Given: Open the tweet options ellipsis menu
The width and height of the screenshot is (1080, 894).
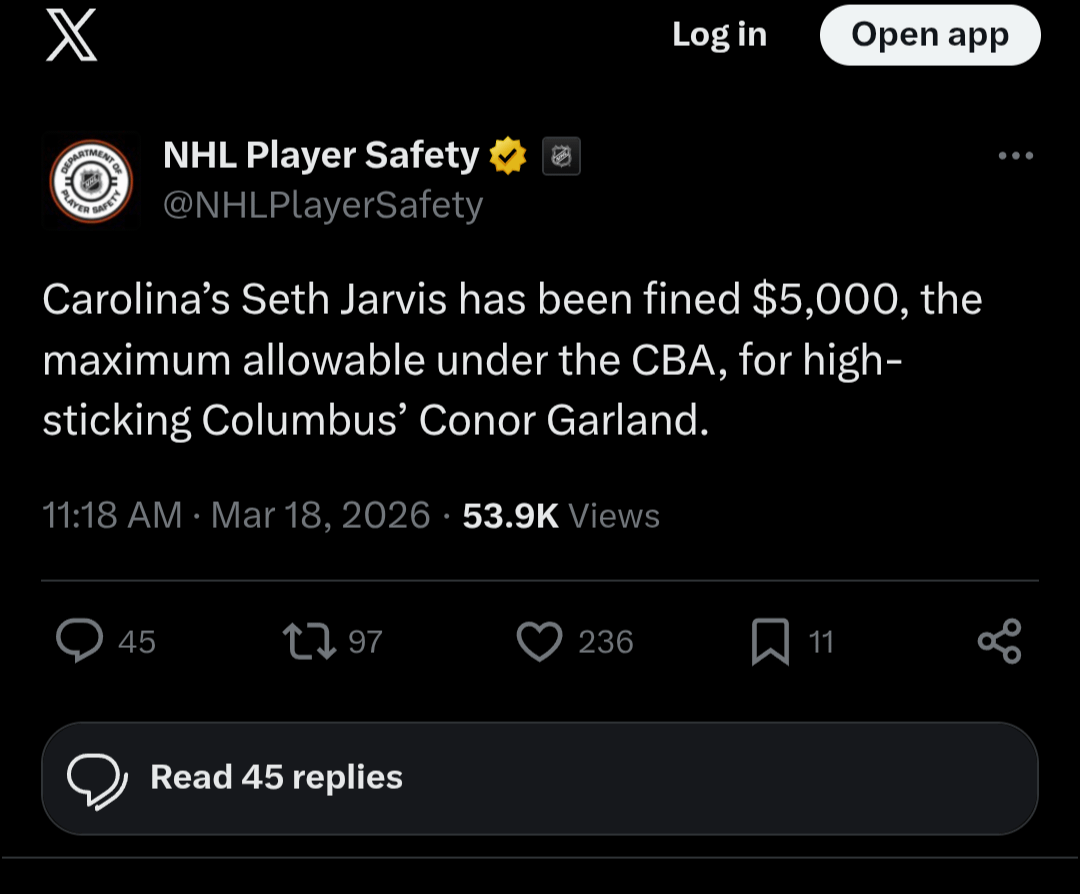Looking at the screenshot, I should pyautogui.click(x=1016, y=155).
